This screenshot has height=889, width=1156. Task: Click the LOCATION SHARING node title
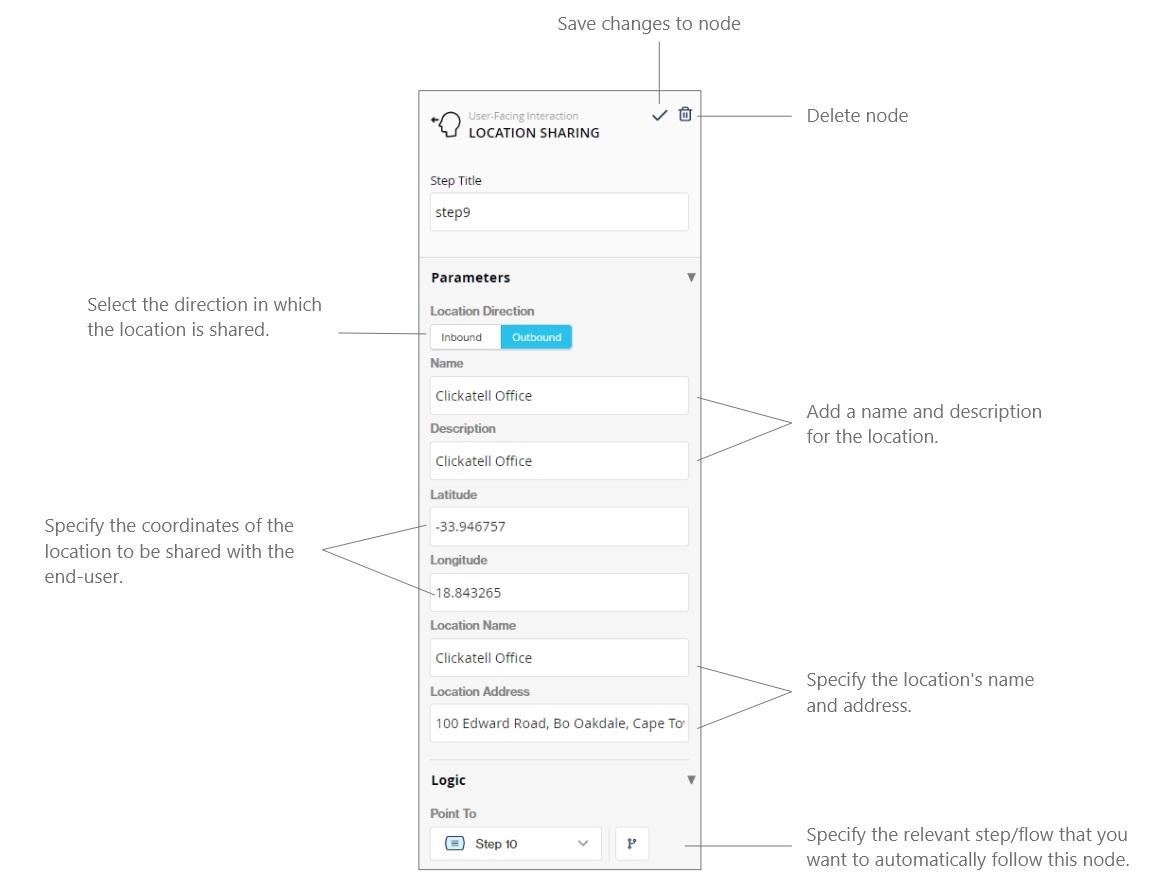click(534, 133)
